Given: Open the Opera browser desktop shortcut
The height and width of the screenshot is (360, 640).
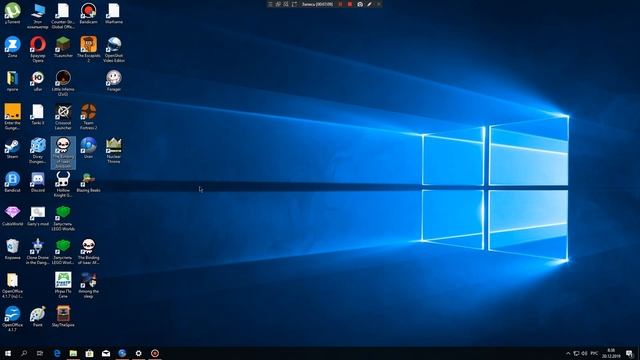Looking at the screenshot, I should (x=38, y=49).
